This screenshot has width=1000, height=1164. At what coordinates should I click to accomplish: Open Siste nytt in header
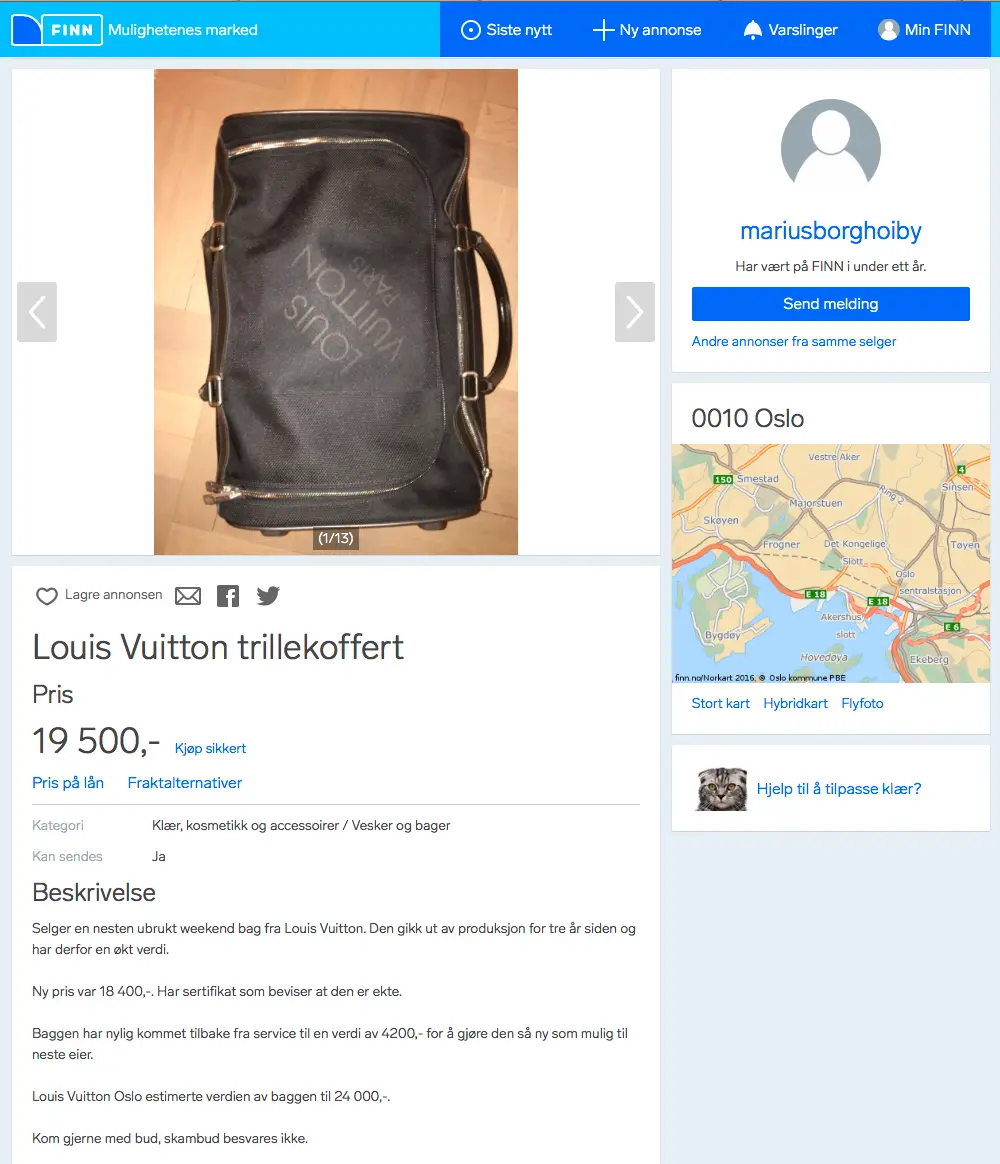pos(506,30)
